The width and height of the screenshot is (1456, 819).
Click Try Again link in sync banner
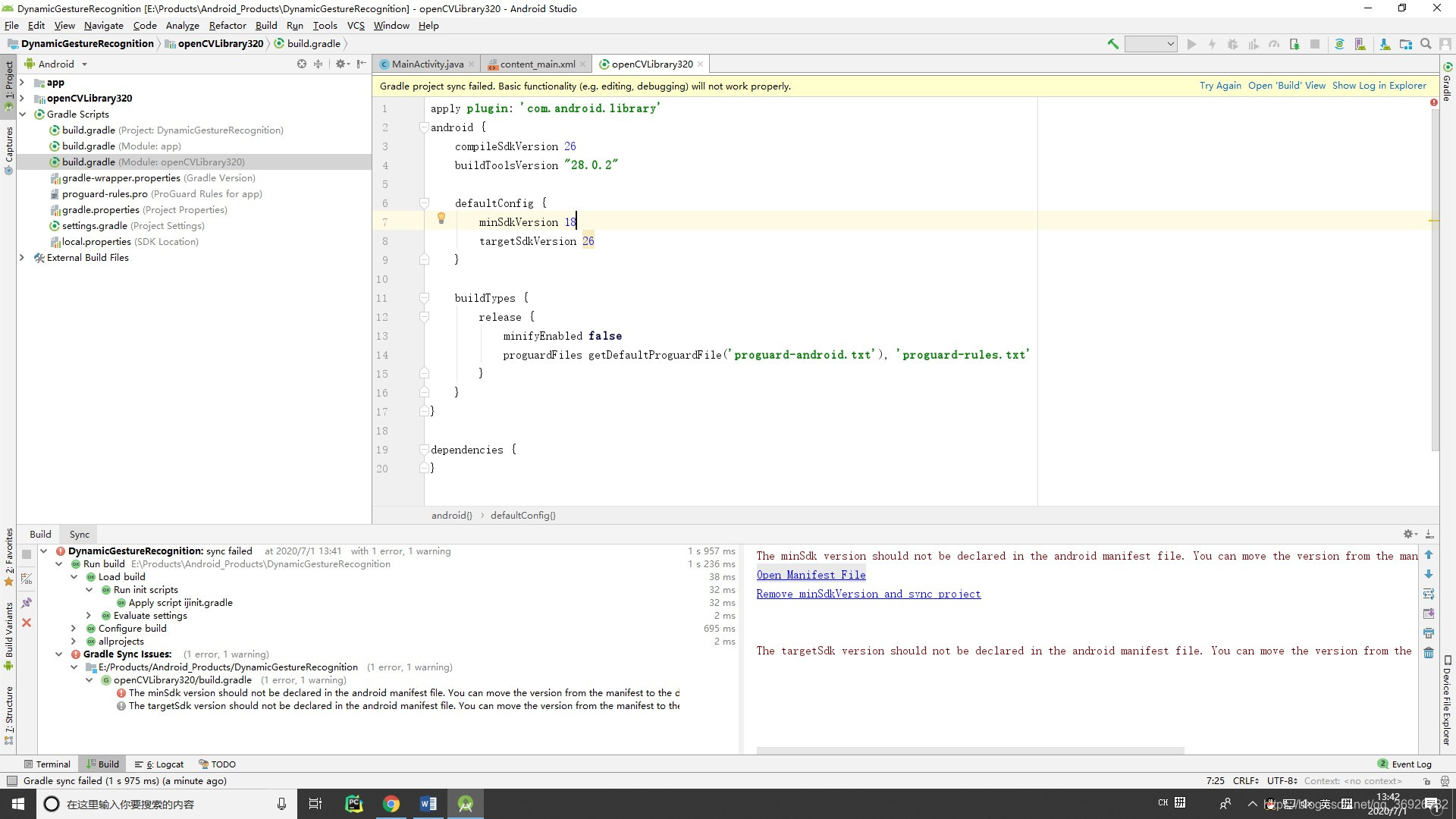[x=1220, y=86]
